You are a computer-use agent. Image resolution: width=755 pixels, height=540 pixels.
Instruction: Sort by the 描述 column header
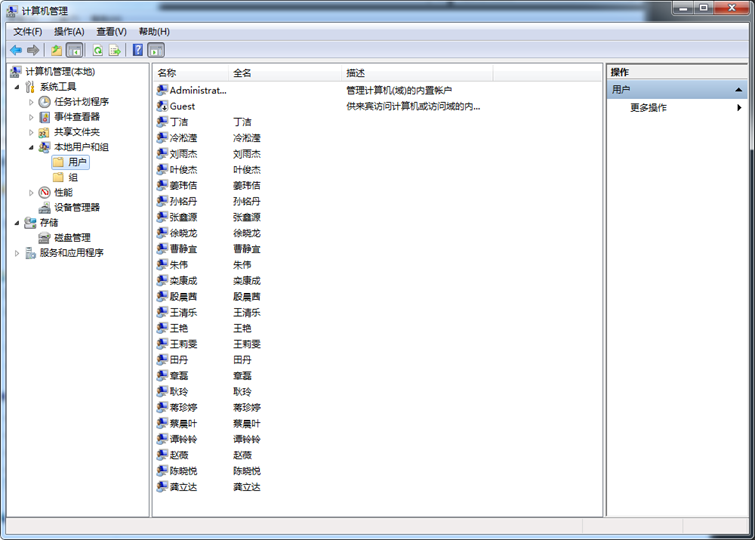(x=417, y=73)
